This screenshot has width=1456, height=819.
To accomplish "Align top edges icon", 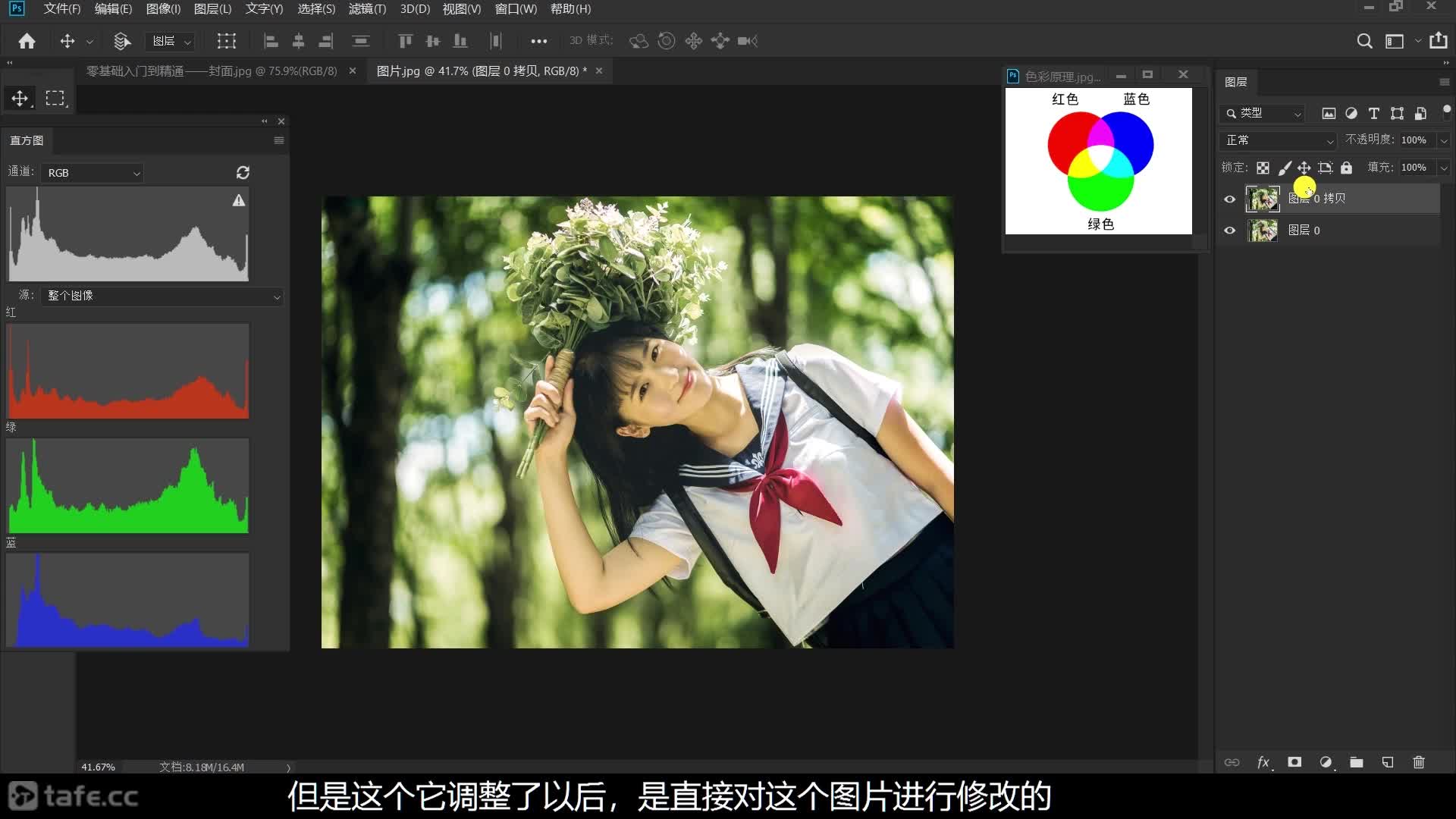I will pyautogui.click(x=406, y=41).
